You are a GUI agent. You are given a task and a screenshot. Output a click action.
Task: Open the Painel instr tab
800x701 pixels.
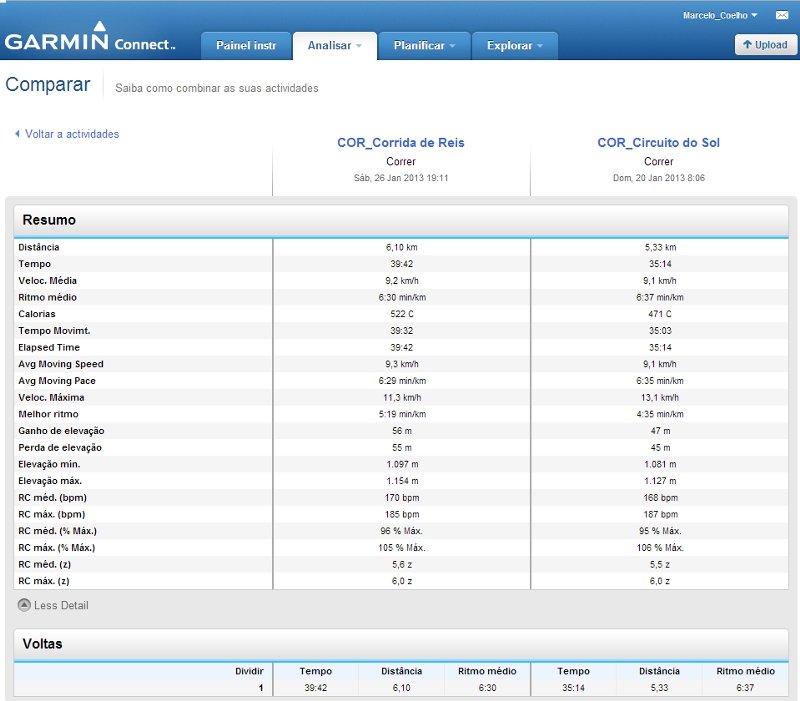[246, 46]
